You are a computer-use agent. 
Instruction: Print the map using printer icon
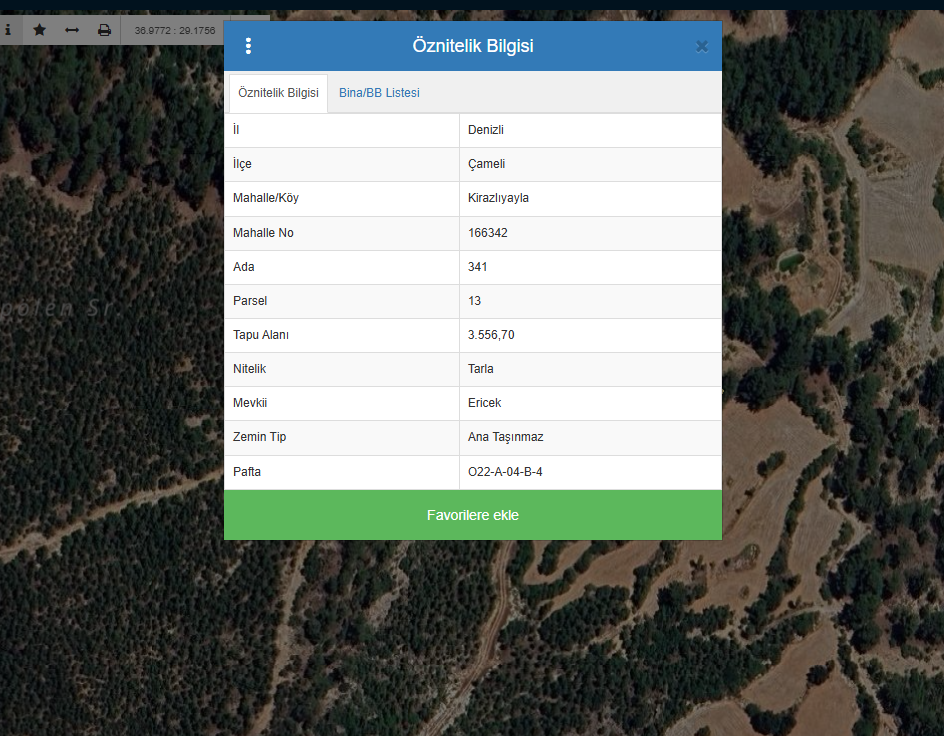tap(104, 30)
